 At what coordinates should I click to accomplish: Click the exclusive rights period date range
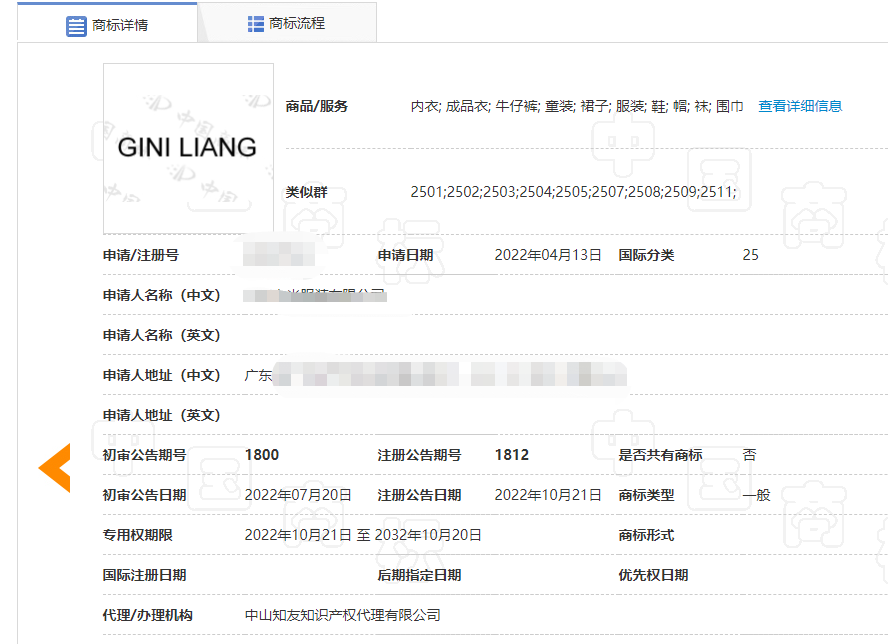363,535
